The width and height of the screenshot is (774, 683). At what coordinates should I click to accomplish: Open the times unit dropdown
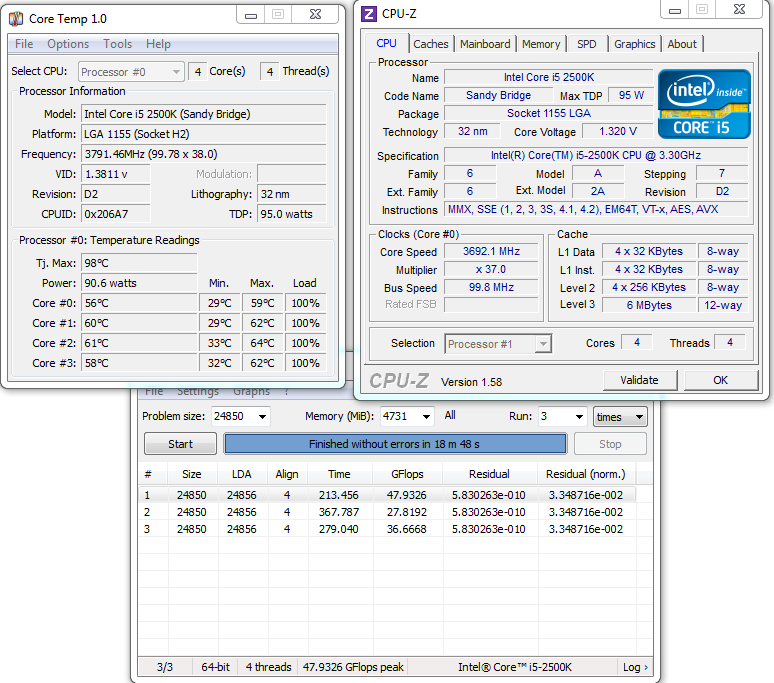620,417
